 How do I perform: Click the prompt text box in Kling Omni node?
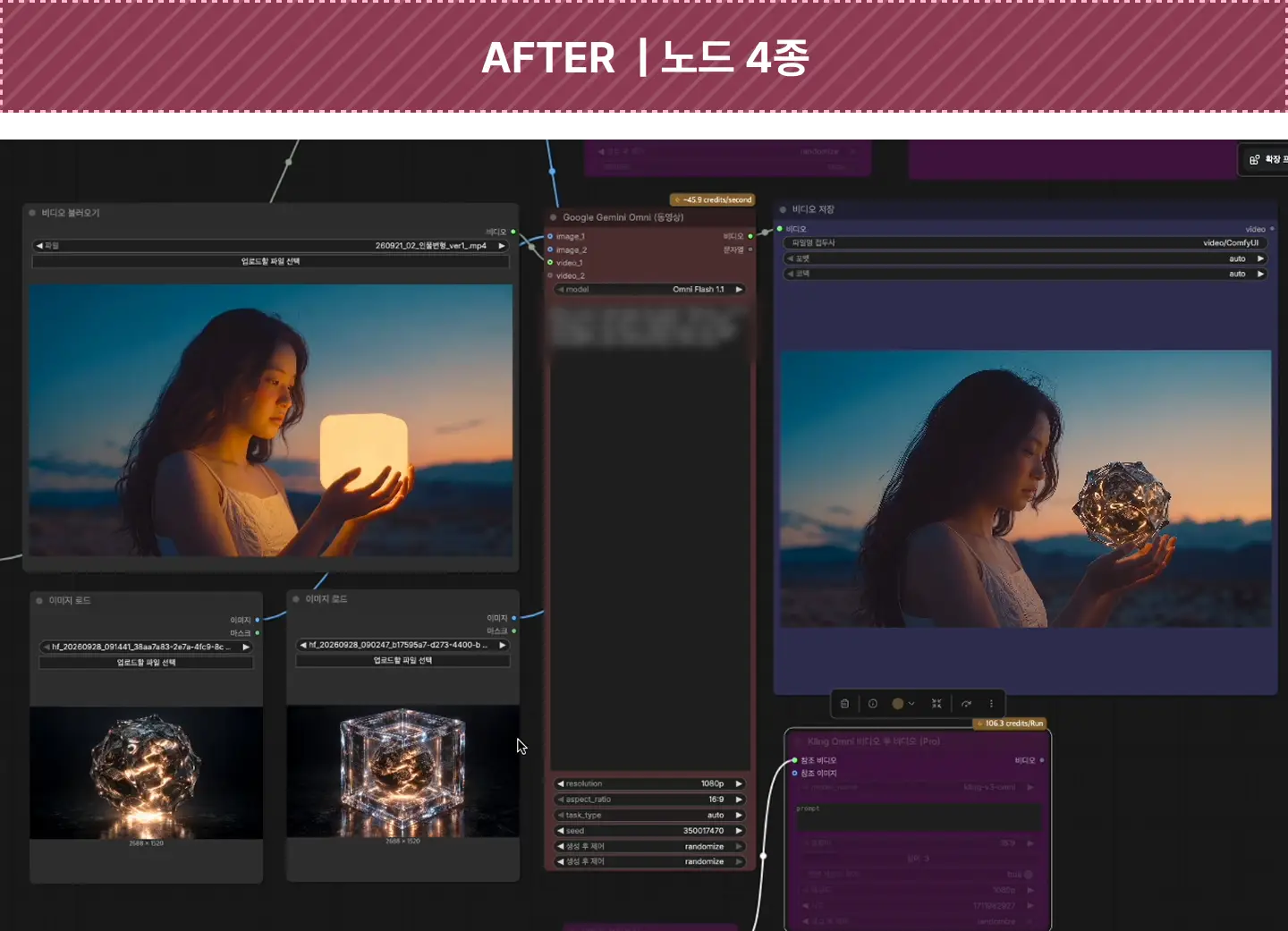coord(918,817)
